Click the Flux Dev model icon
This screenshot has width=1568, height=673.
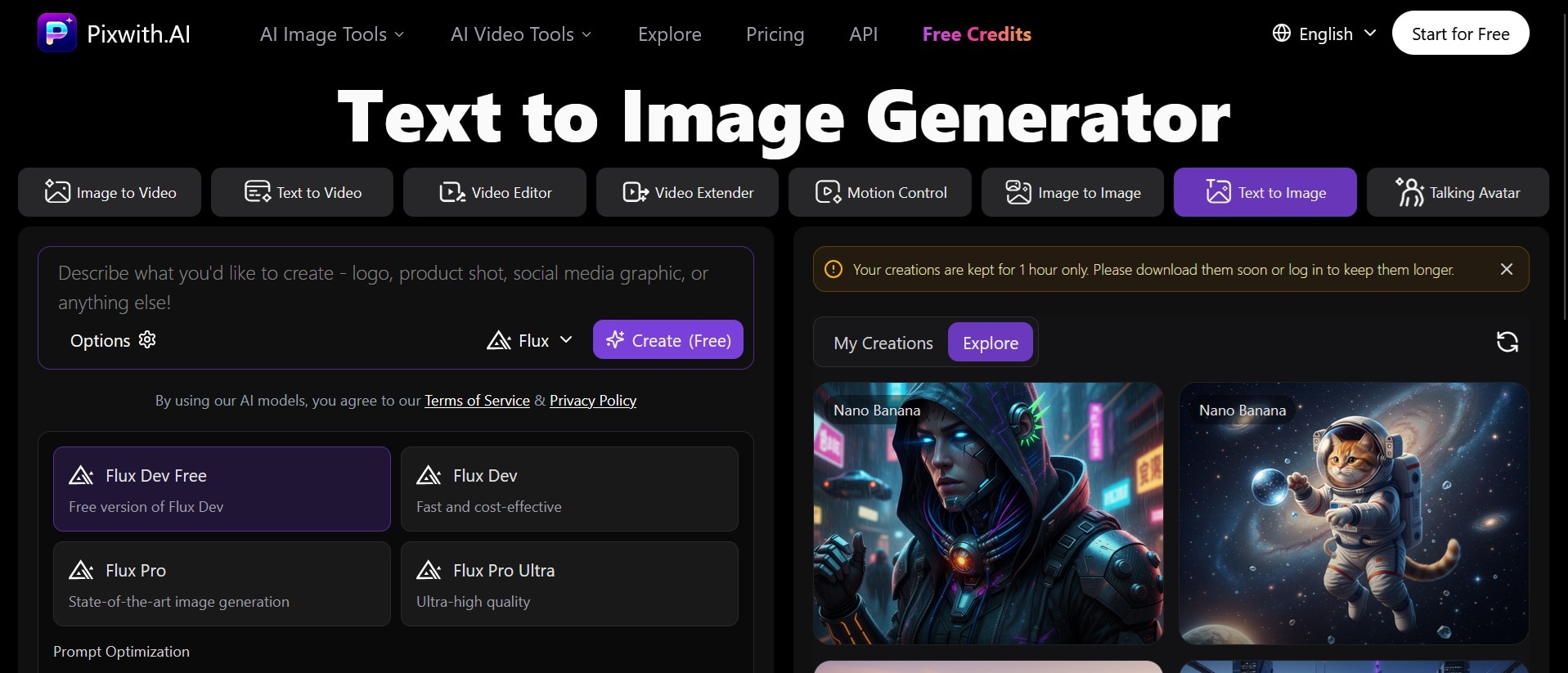coord(429,475)
